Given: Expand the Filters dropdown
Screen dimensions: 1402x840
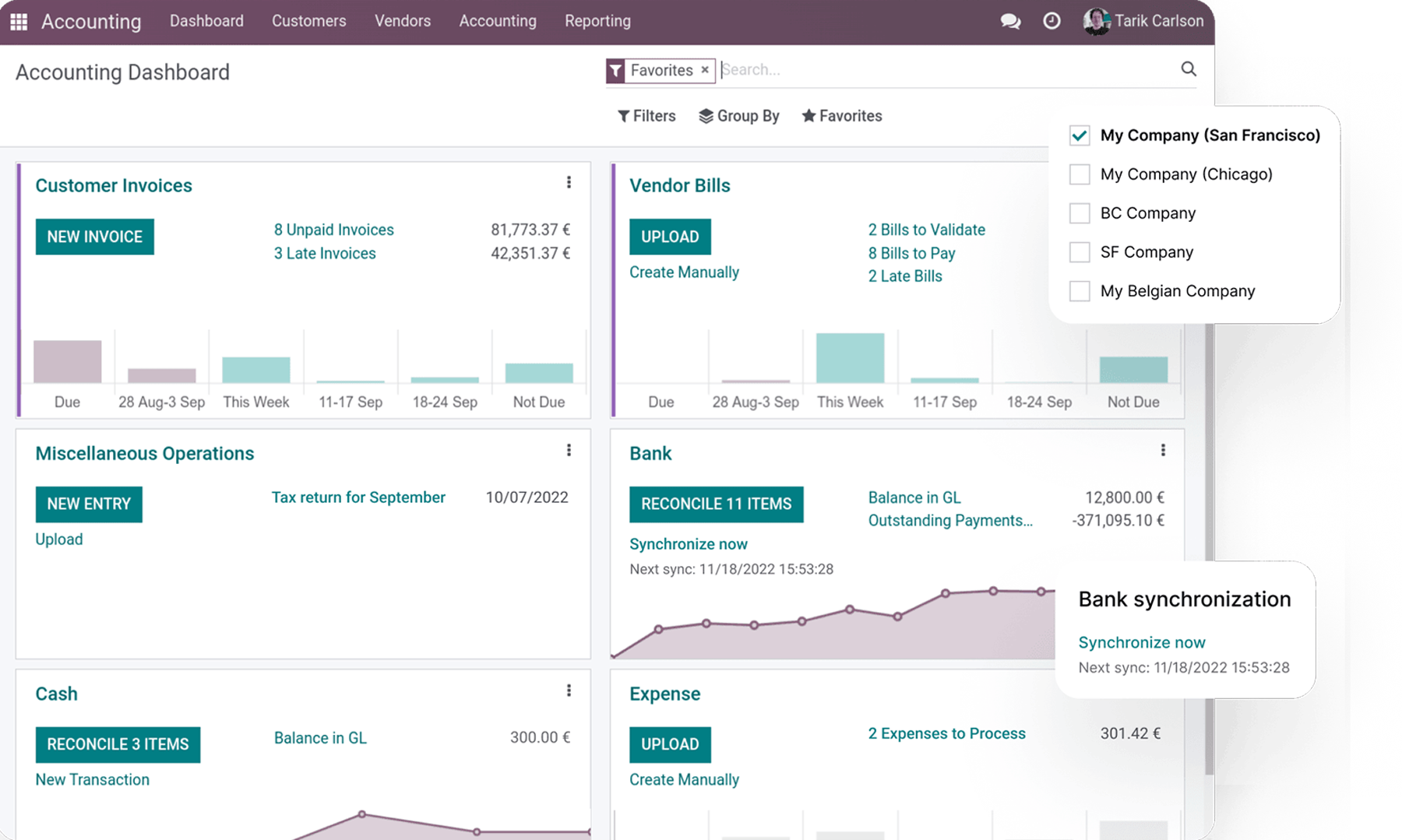Looking at the screenshot, I should click(x=646, y=116).
